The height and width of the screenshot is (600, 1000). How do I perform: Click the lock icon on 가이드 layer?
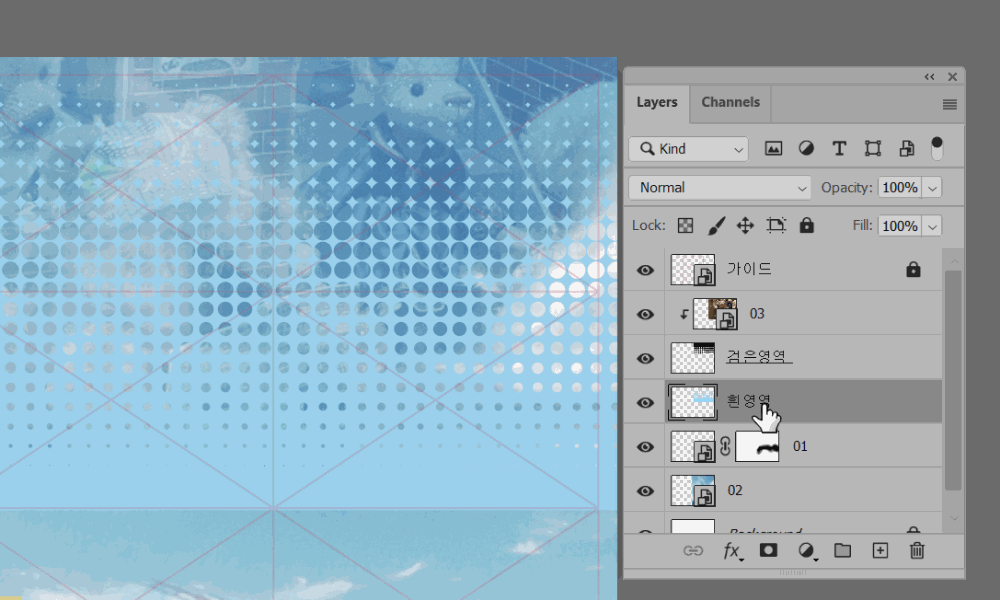pos(913,270)
